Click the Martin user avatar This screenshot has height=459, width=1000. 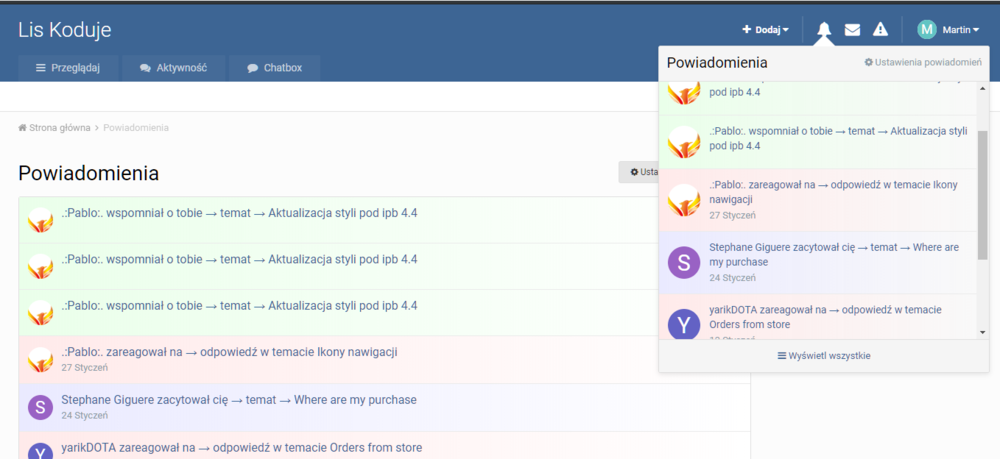pos(927,30)
